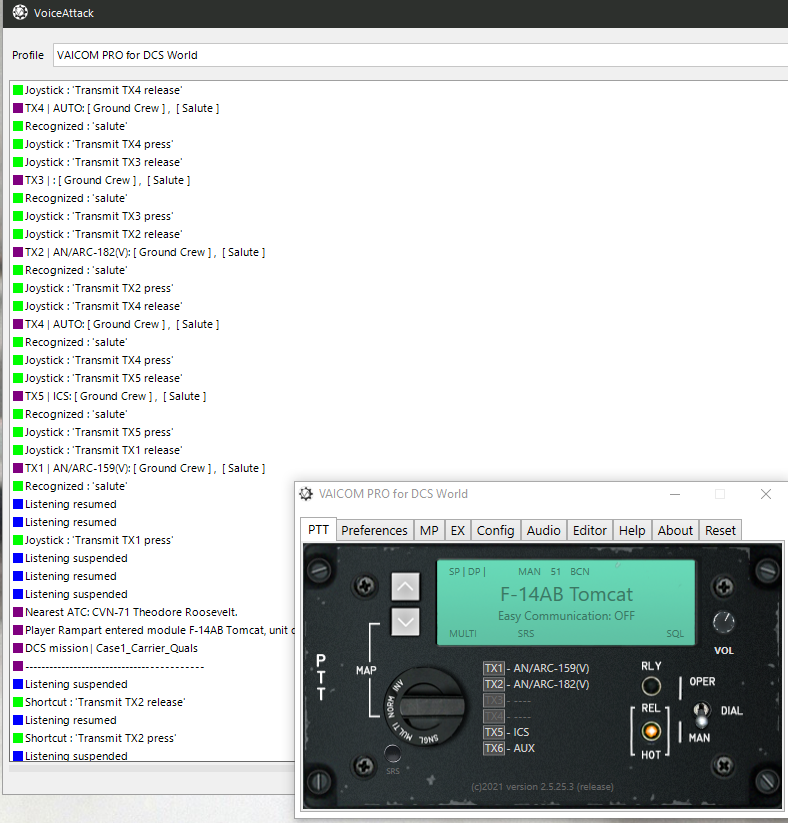Image resolution: width=788 pixels, height=823 pixels.
Task: Select the TX2 AN/ARC-182(V) label
Action: [x=536, y=684]
